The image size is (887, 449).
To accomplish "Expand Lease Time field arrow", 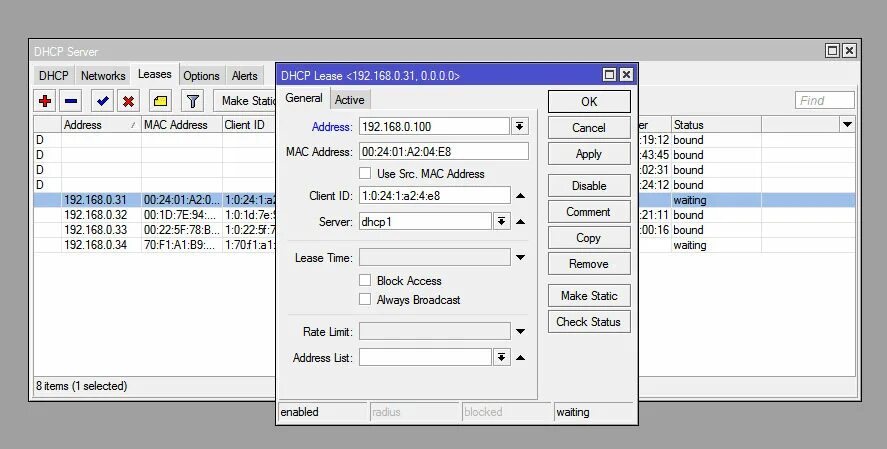I will coord(520,258).
